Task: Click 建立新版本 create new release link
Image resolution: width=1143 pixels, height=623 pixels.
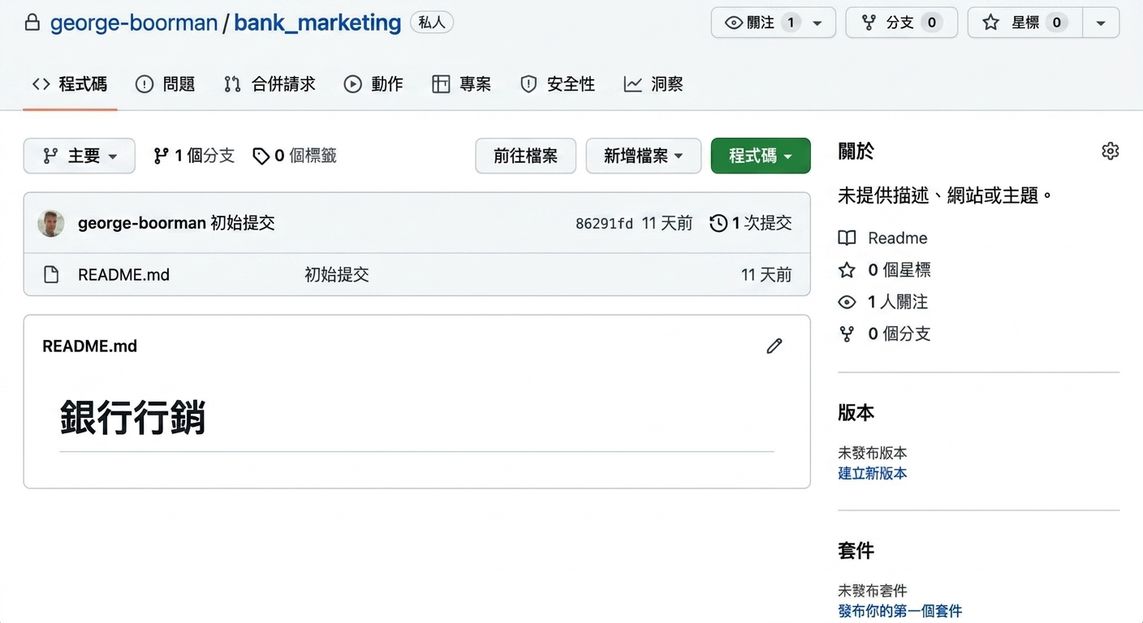Action: click(x=873, y=474)
